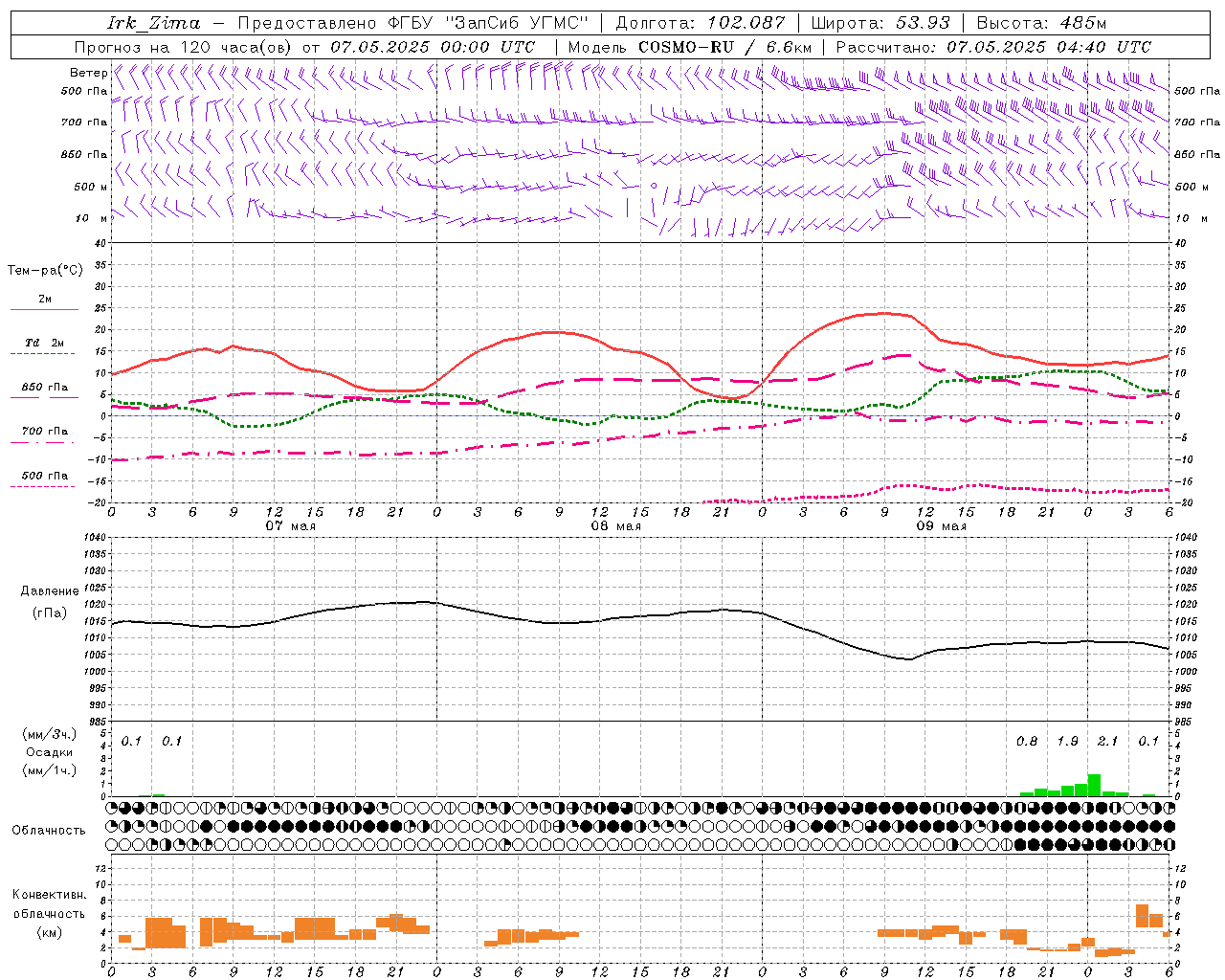Screen dimensions: 1225x980
Task: Click the "Td 2м" dew point legend entry
Action: tap(44, 343)
